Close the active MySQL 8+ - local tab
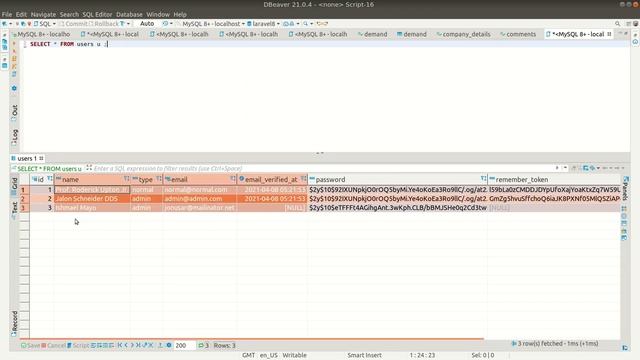Viewport: 640px width, 360px height. point(609,34)
